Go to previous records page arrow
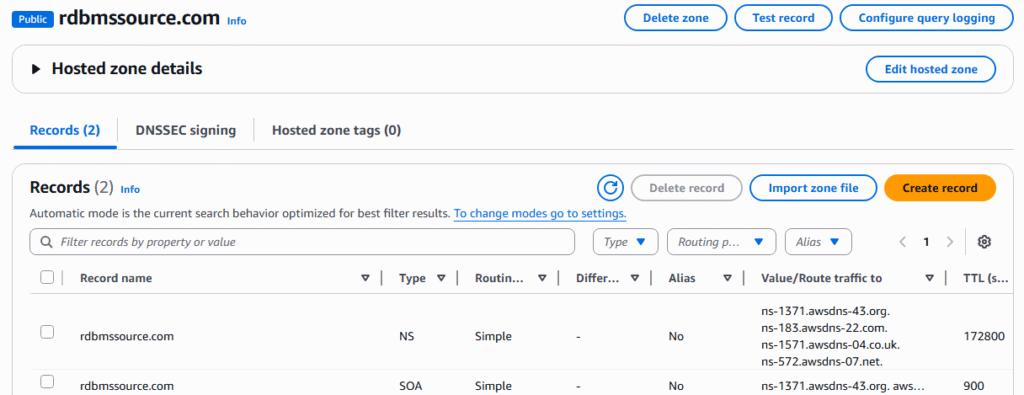The width and height of the screenshot is (1024, 395). tap(903, 242)
